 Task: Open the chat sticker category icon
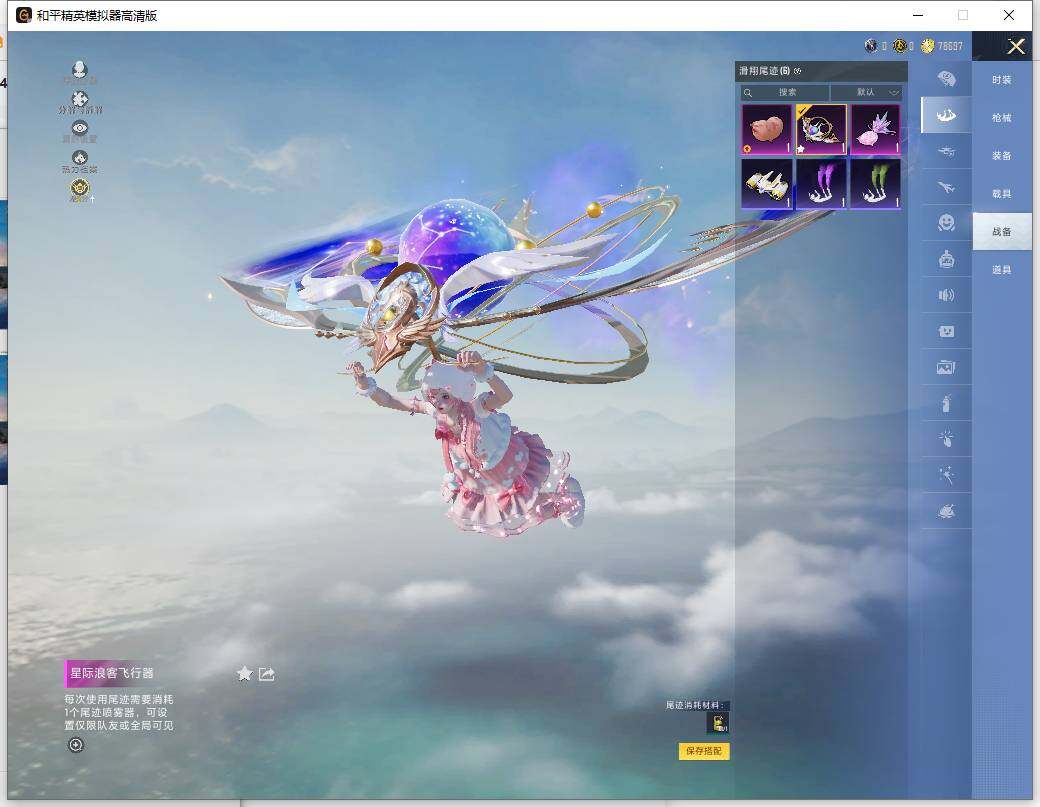[946, 331]
